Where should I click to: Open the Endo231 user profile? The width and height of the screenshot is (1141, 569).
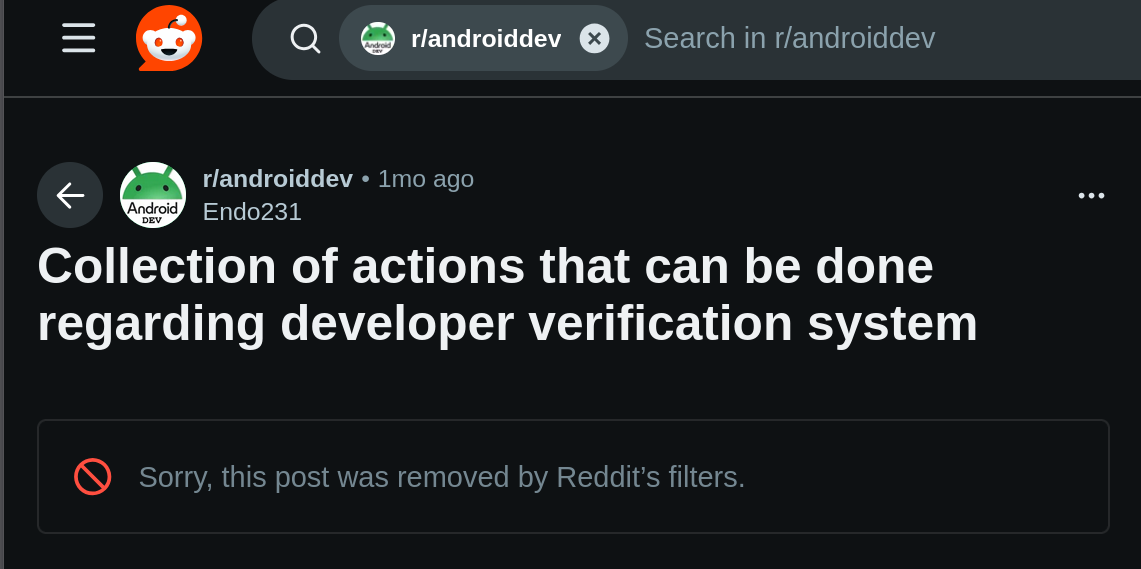[x=252, y=212]
